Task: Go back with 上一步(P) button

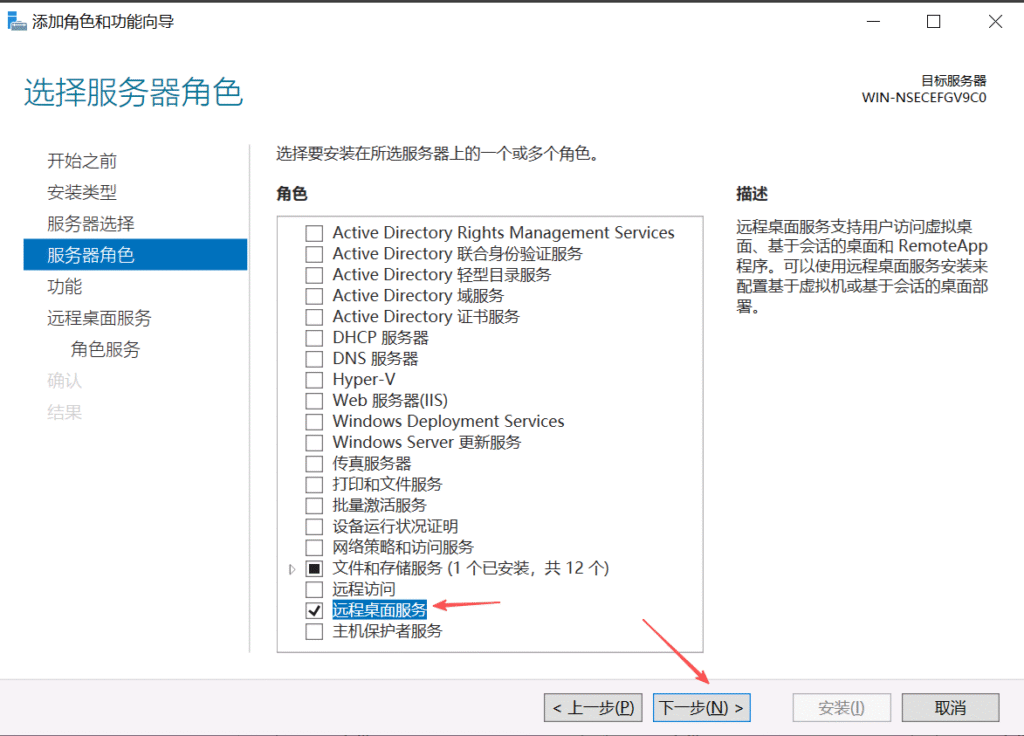Action: pyautogui.click(x=594, y=708)
